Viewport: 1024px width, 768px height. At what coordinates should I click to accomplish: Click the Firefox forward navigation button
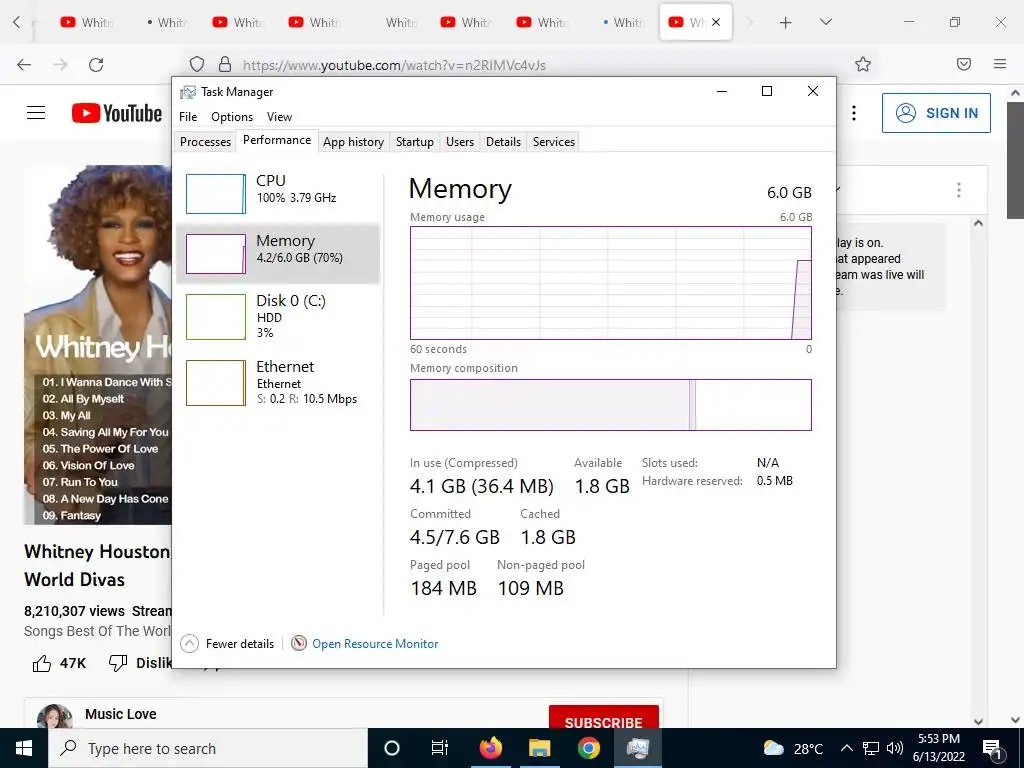60,65
